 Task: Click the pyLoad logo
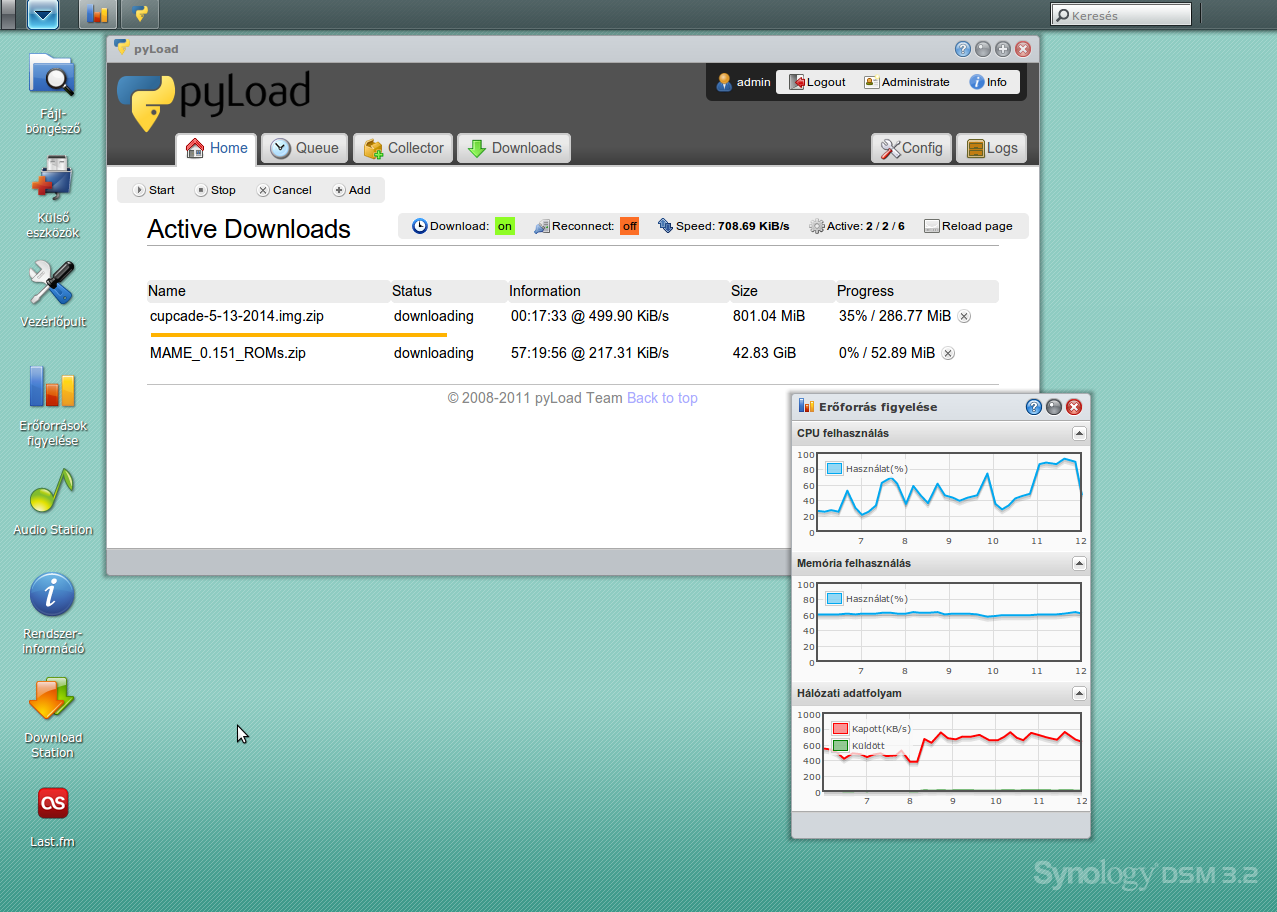[x=214, y=100]
